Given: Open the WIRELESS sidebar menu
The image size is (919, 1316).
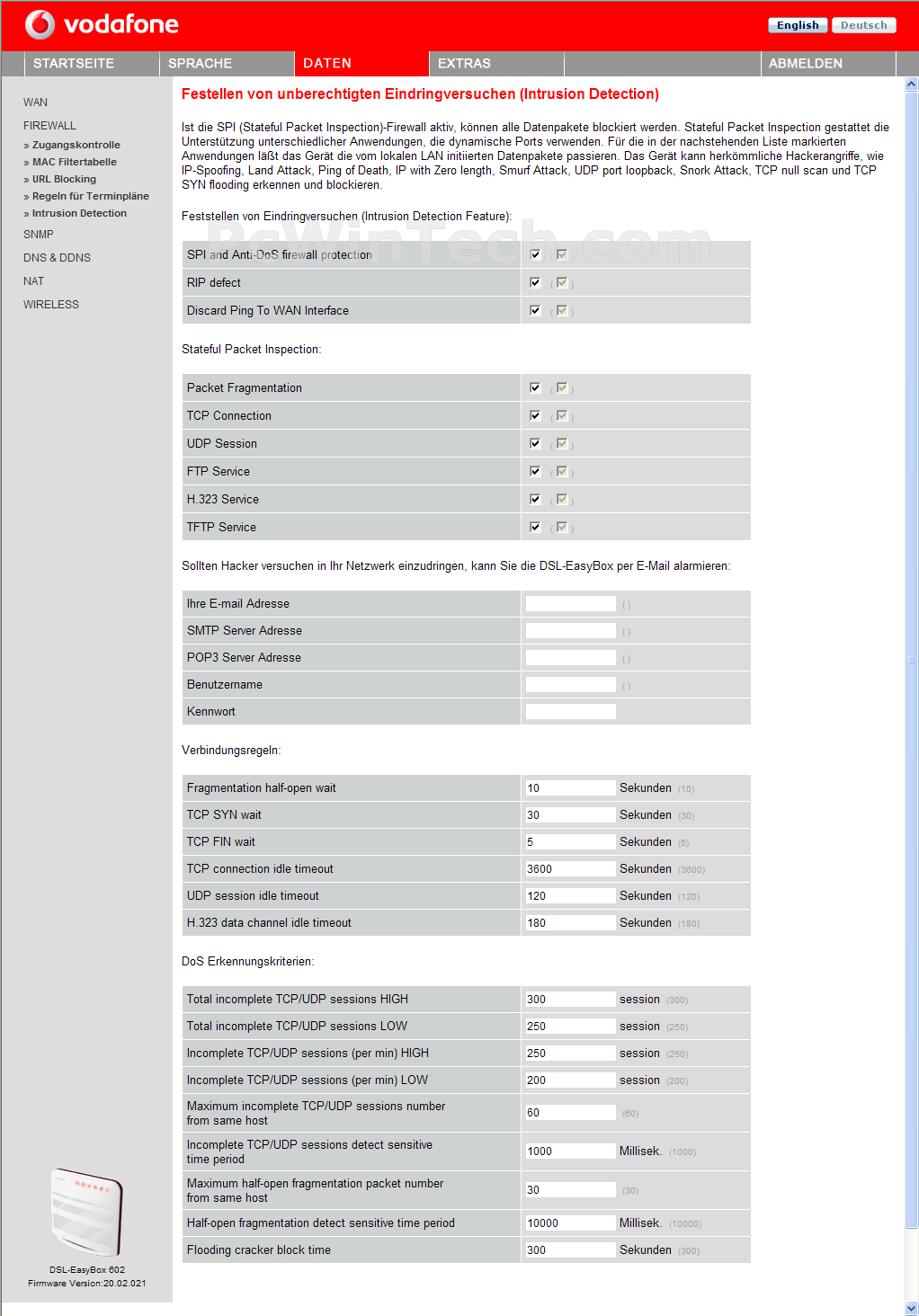Looking at the screenshot, I should [51, 305].
